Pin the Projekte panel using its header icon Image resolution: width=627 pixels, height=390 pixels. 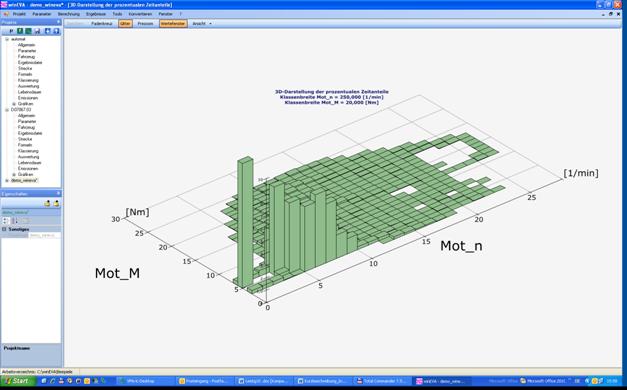(x=58, y=22)
